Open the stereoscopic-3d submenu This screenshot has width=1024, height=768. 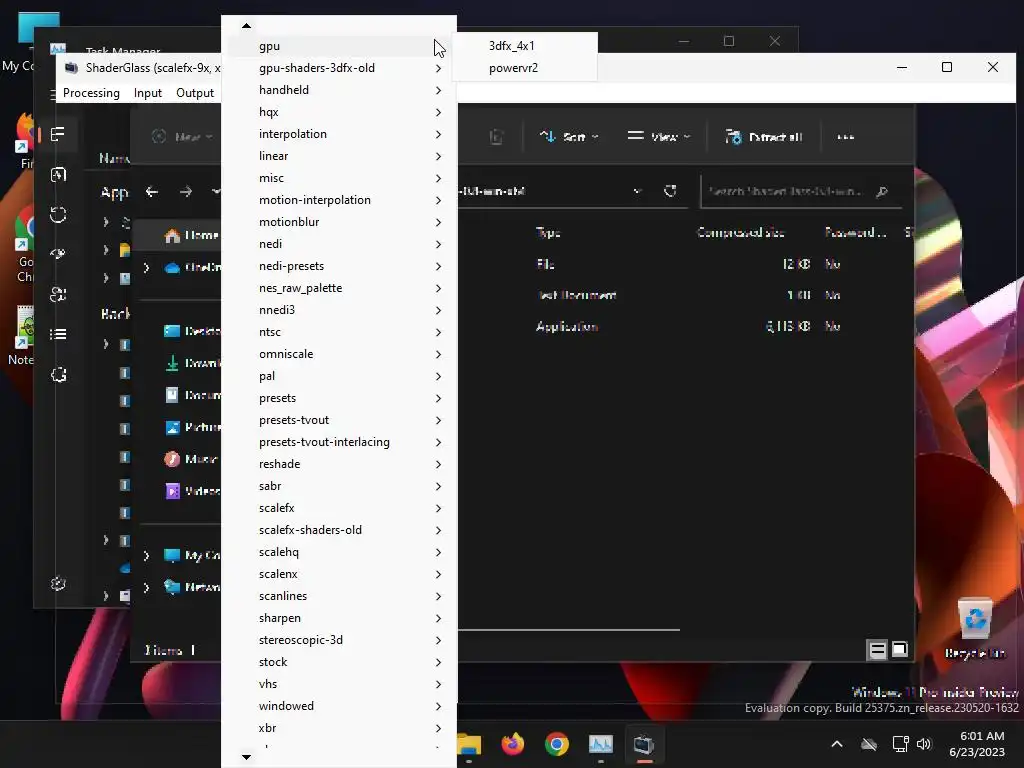(x=338, y=640)
